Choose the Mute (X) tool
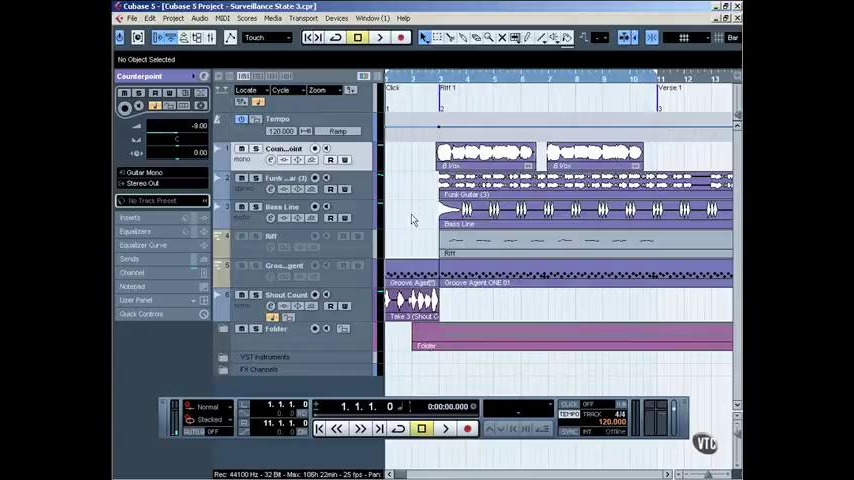Viewport: 854px width, 480px height. click(x=501, y=38)
